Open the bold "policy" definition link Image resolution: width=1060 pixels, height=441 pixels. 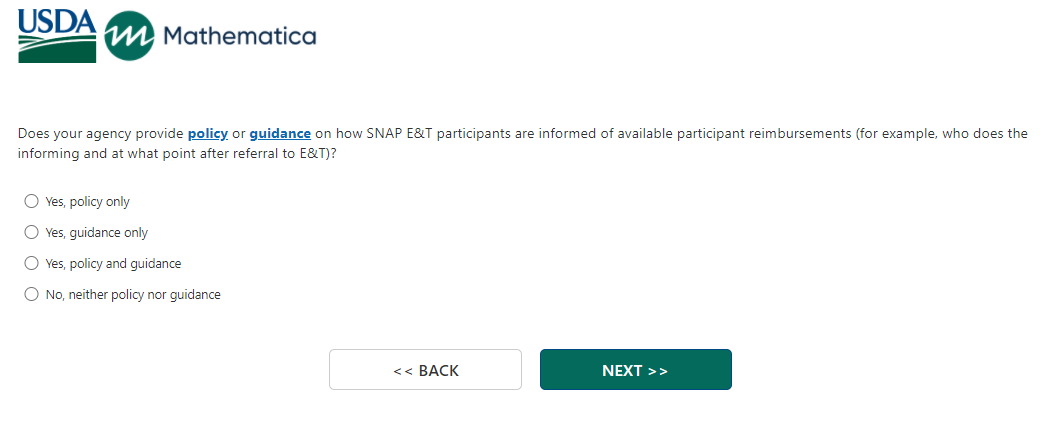208,134
